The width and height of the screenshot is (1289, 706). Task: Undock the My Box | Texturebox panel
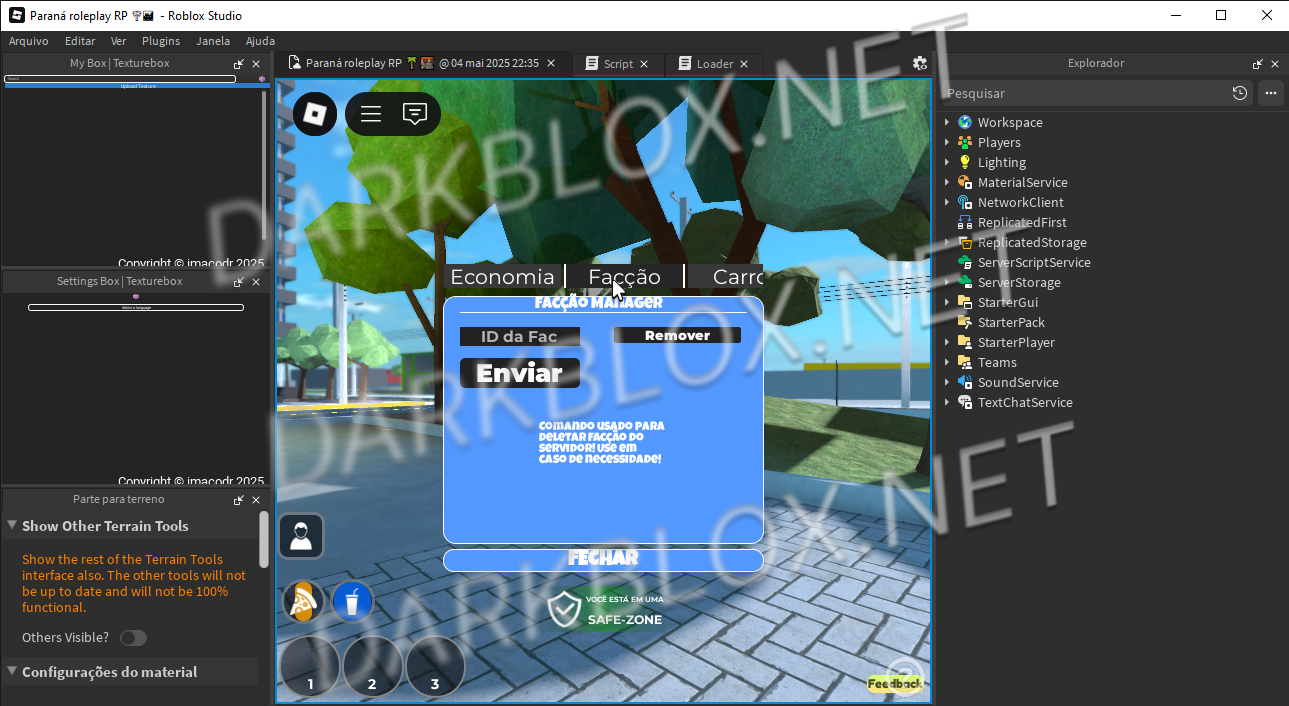(x=239, y=64)
